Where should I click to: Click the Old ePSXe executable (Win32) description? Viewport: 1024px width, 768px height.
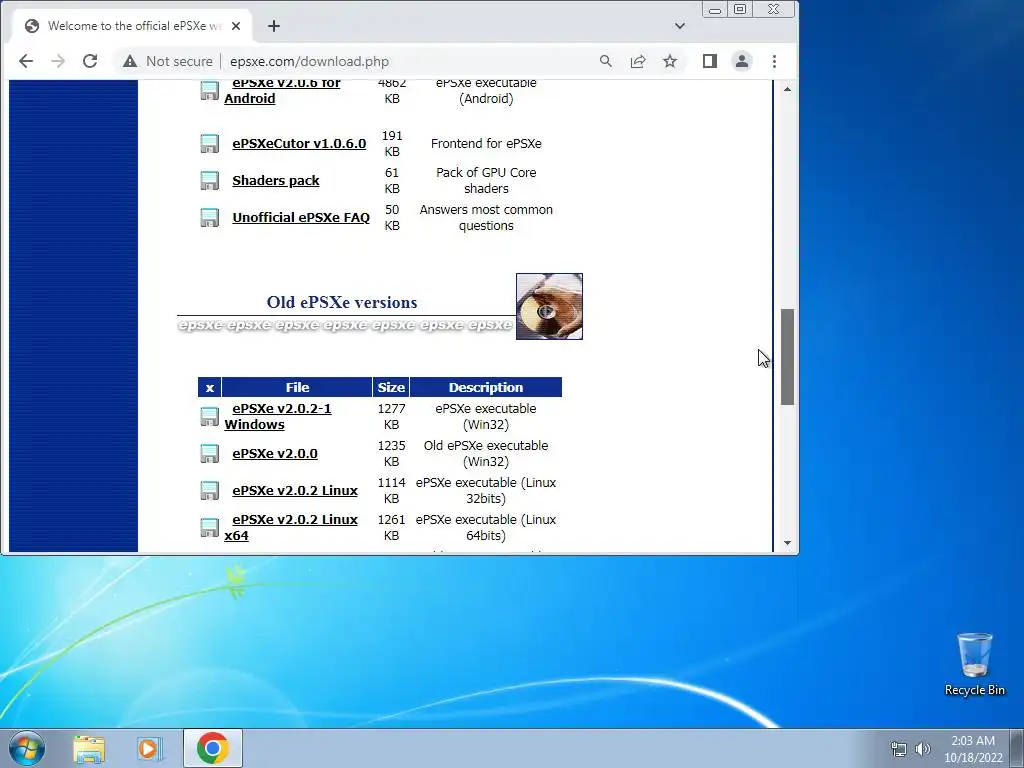click(486, 454)
